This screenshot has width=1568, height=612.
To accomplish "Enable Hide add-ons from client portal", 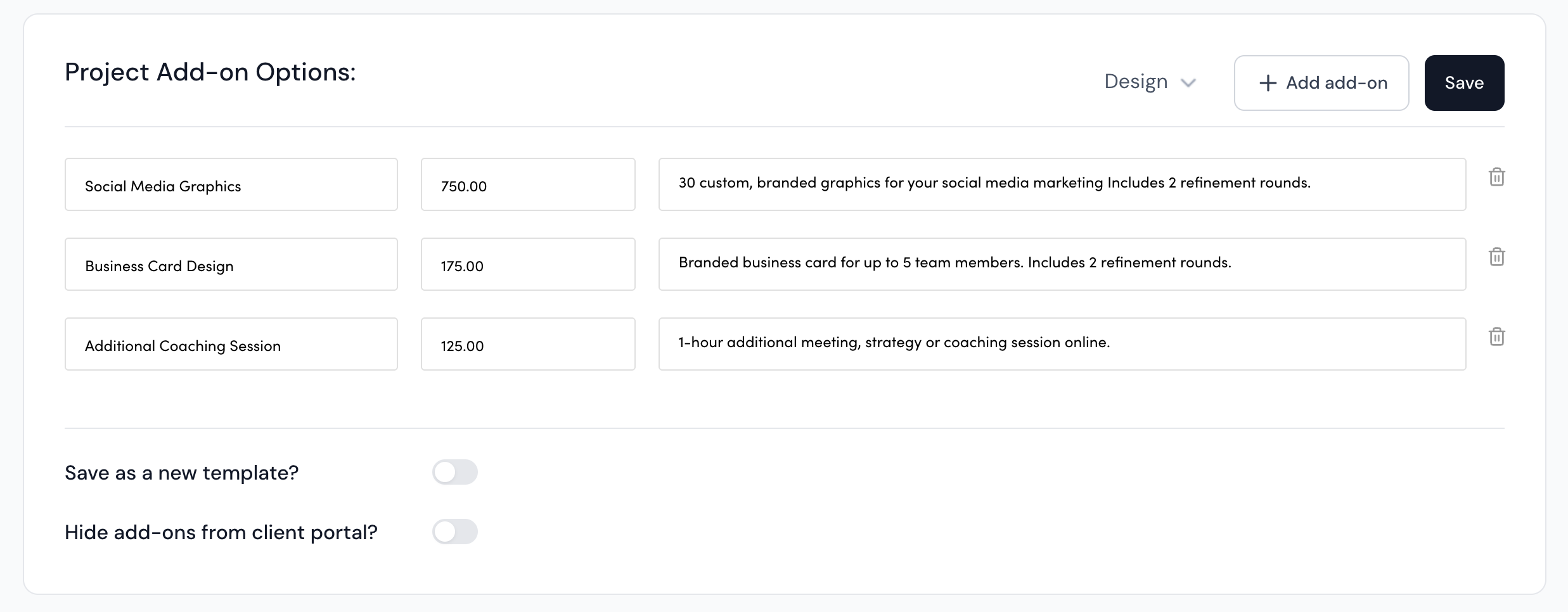I will [x=454, y=532].
